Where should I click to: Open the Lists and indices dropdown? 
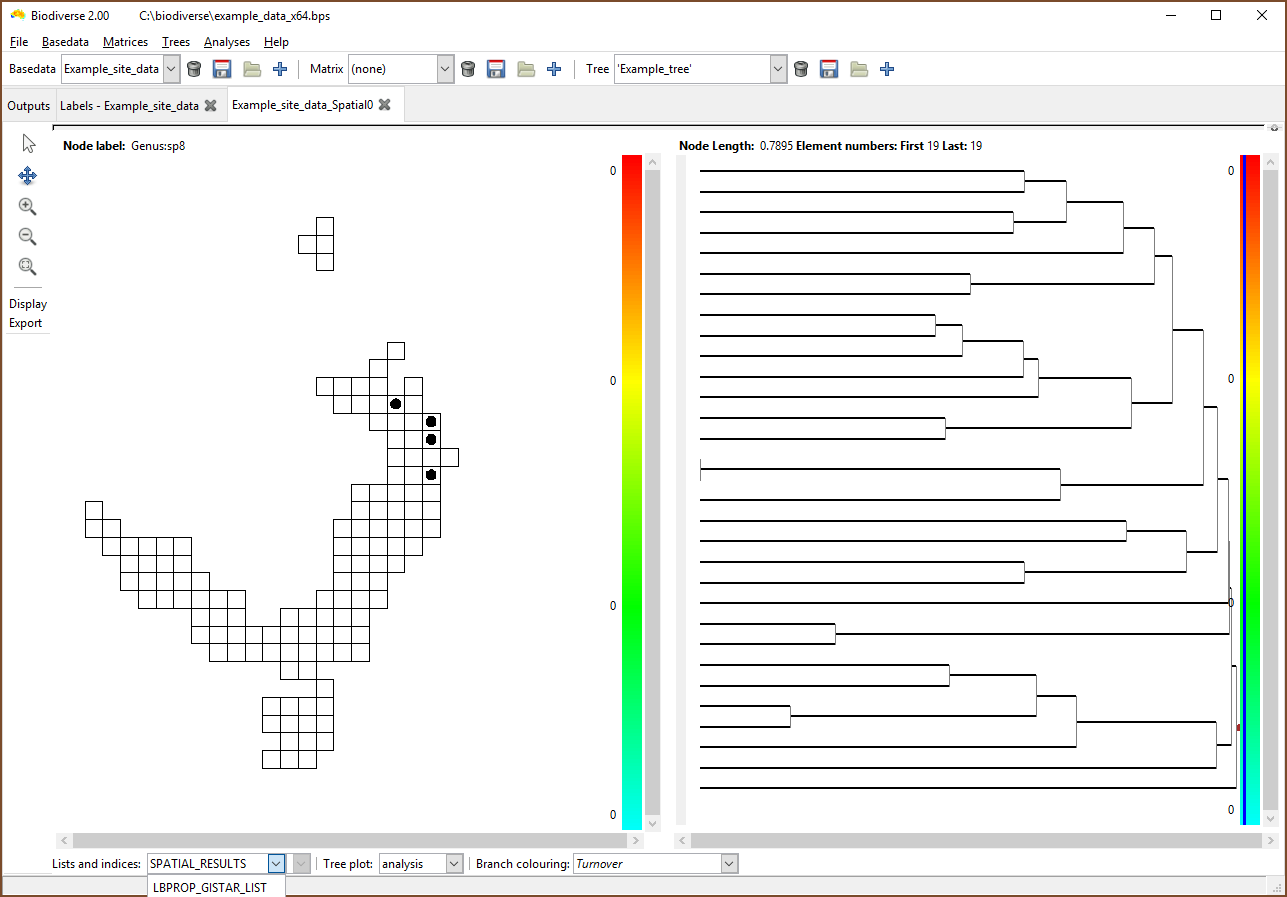[275, 863]
